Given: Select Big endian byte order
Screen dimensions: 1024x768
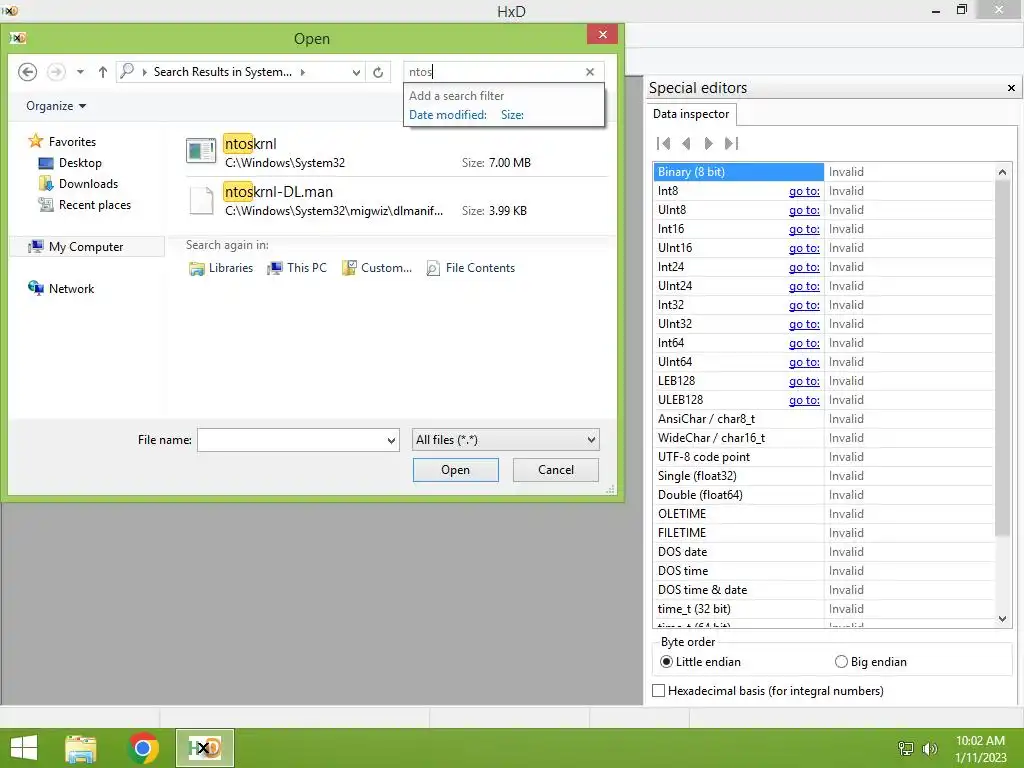Looking at the screenshot, I should (x=871, y=662).
